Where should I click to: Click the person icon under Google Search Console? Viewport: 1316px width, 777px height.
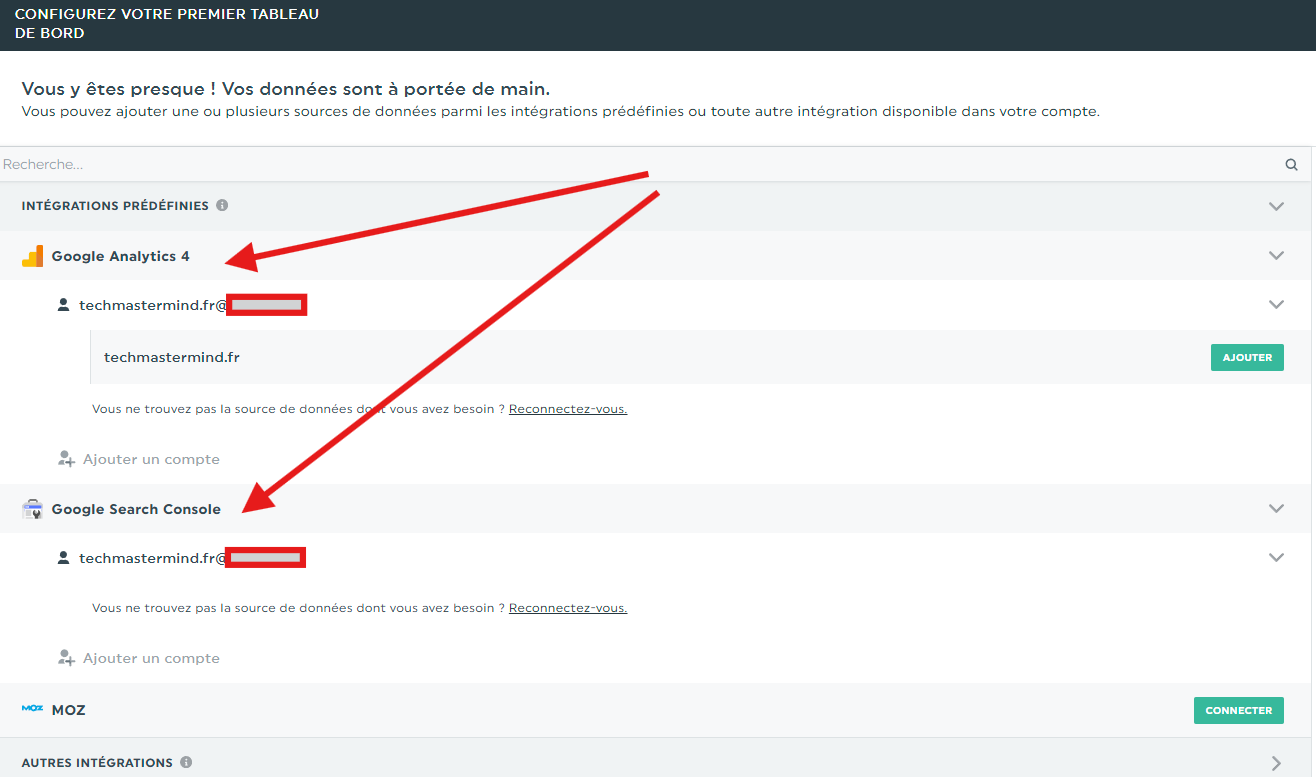[63, 557]
